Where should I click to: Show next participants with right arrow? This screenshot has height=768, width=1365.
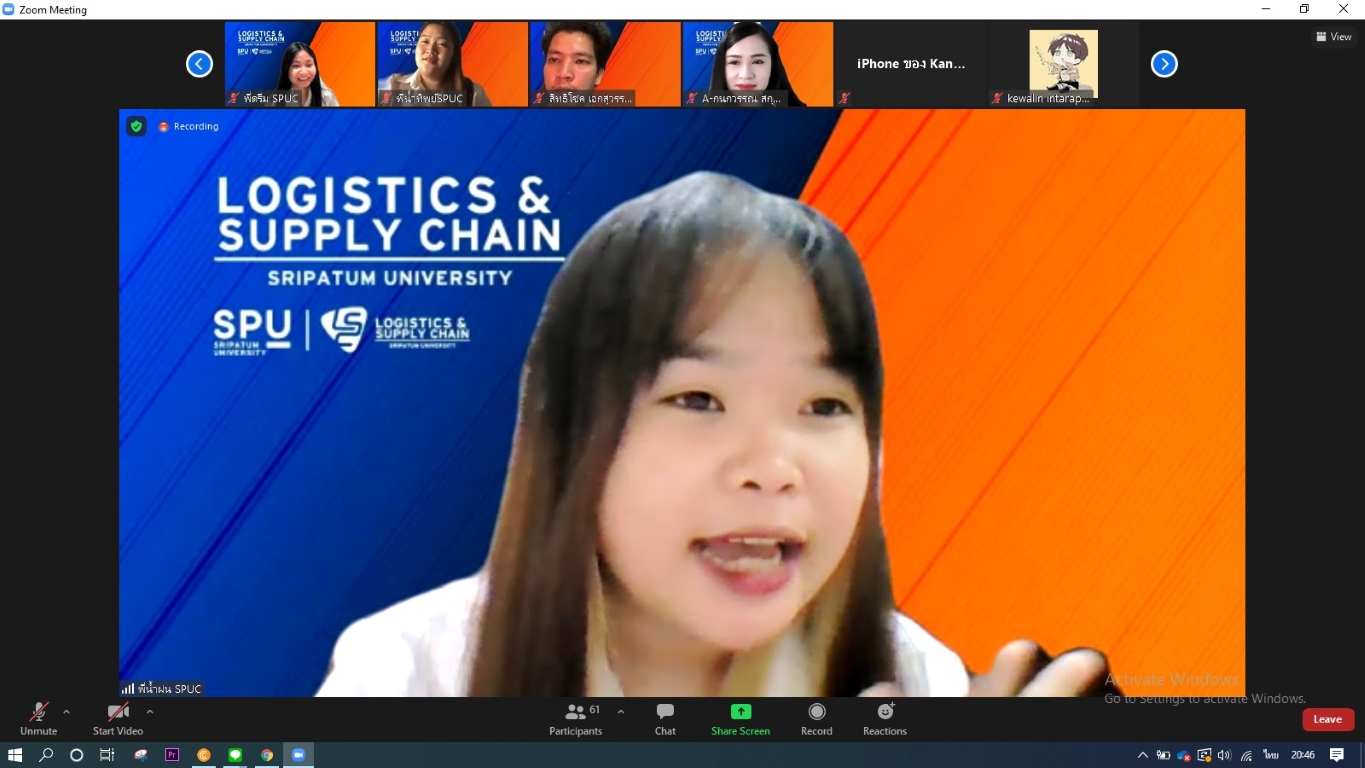click(x=1164, y=64)
